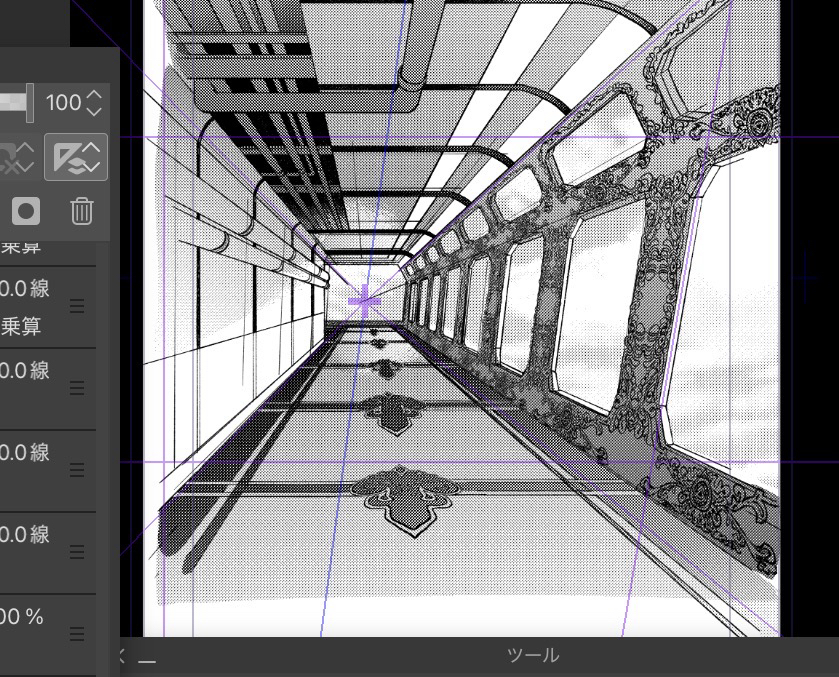Click the plus marker right of the canvas

pos(806,277)
